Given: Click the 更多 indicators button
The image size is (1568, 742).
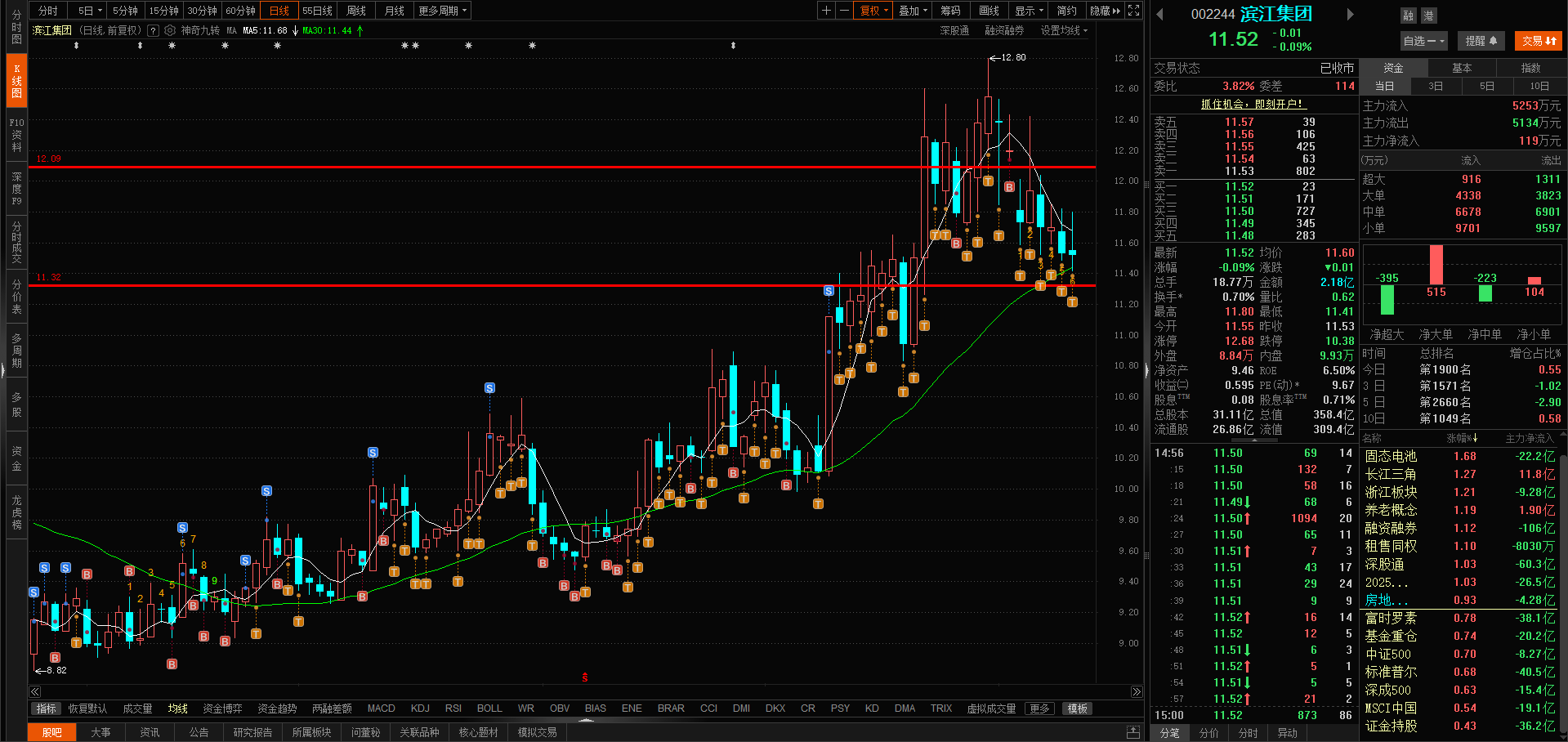Looking at the screenshot, I should [x=1039, y=708].
